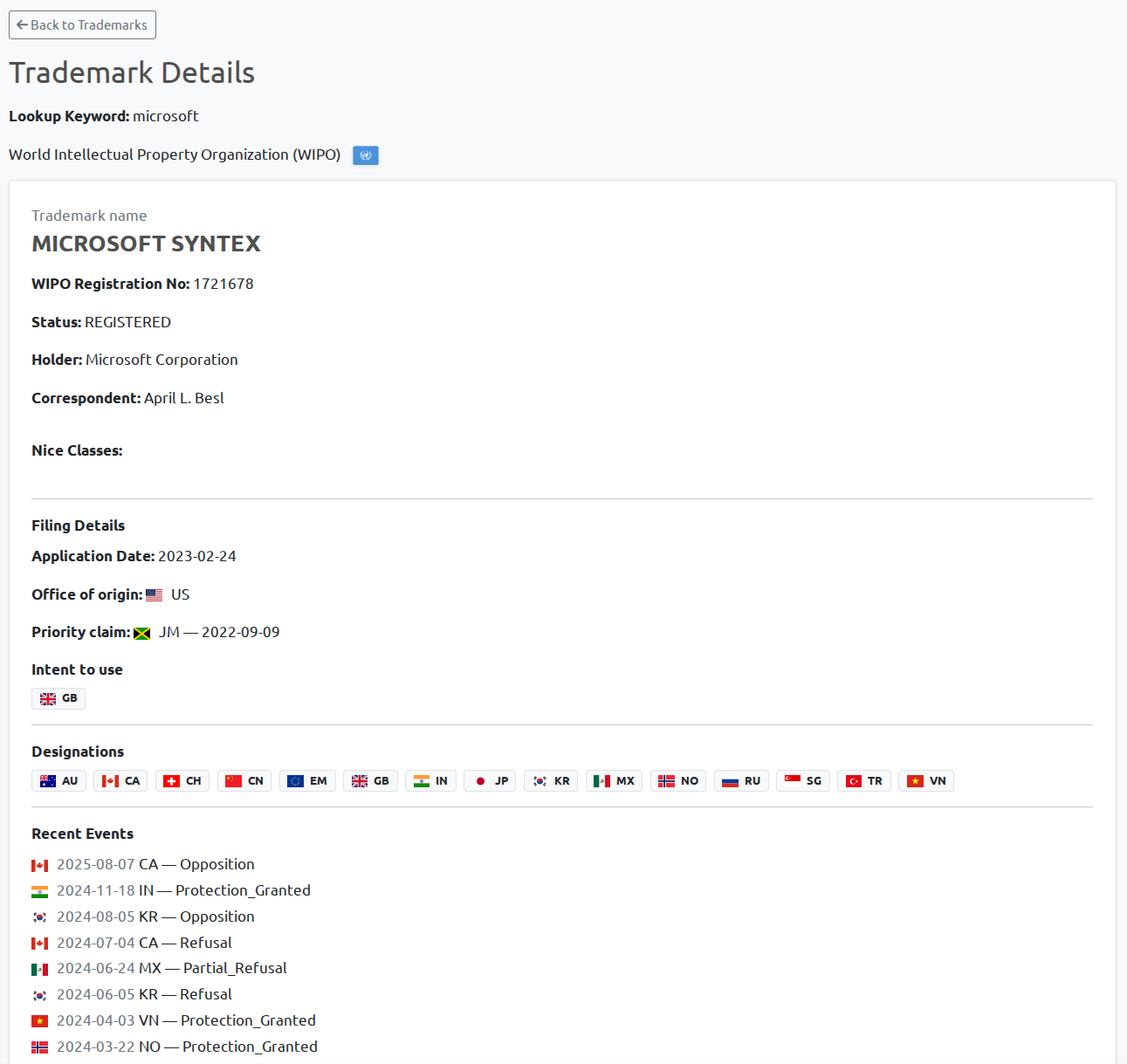This screenshot has width=1127, height=1064.
Task: Click the back arrow icon in Back to Trademarks
Action: (x=21, y=24)
